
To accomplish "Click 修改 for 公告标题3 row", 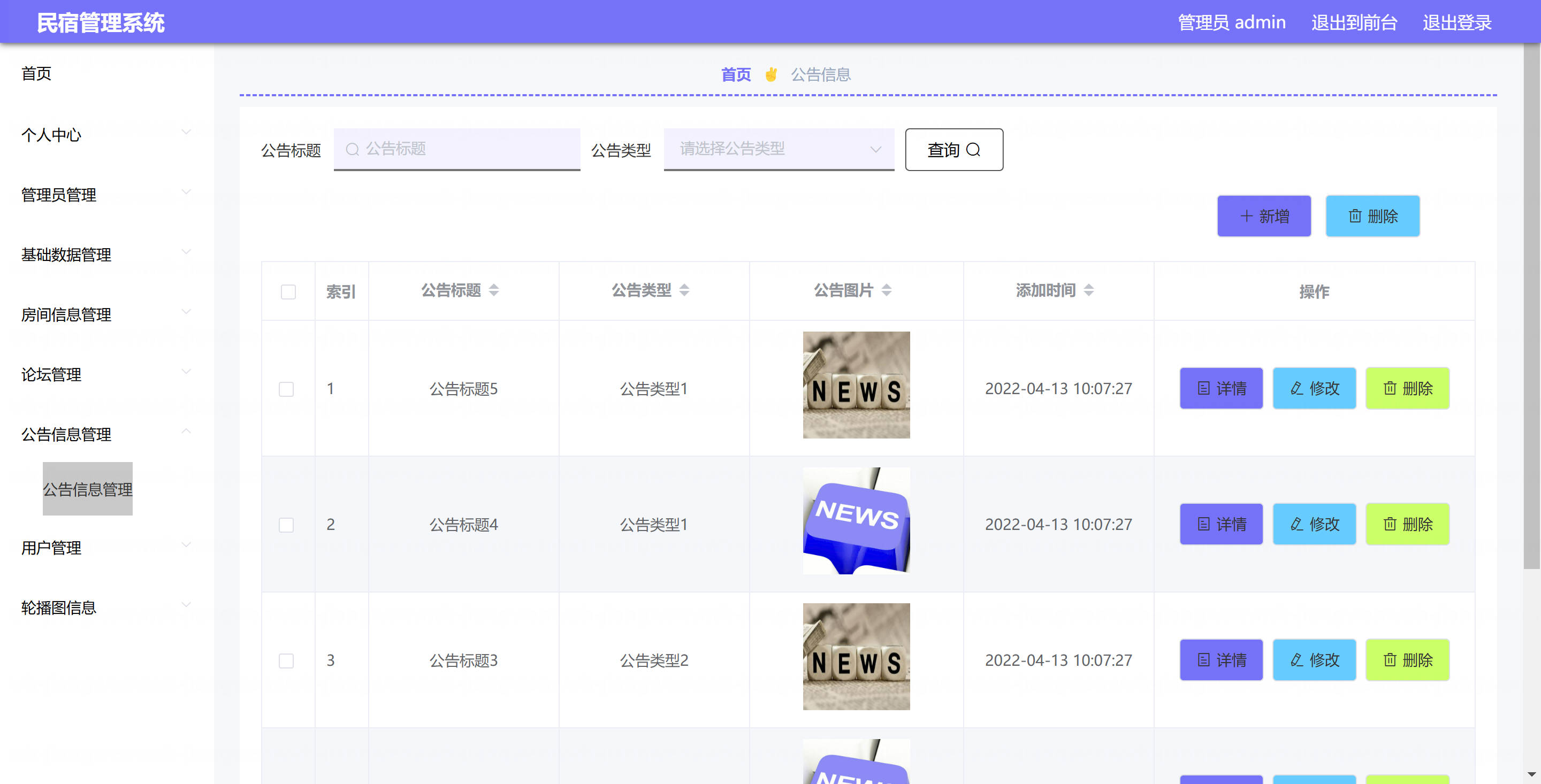I will (1314, 659).
